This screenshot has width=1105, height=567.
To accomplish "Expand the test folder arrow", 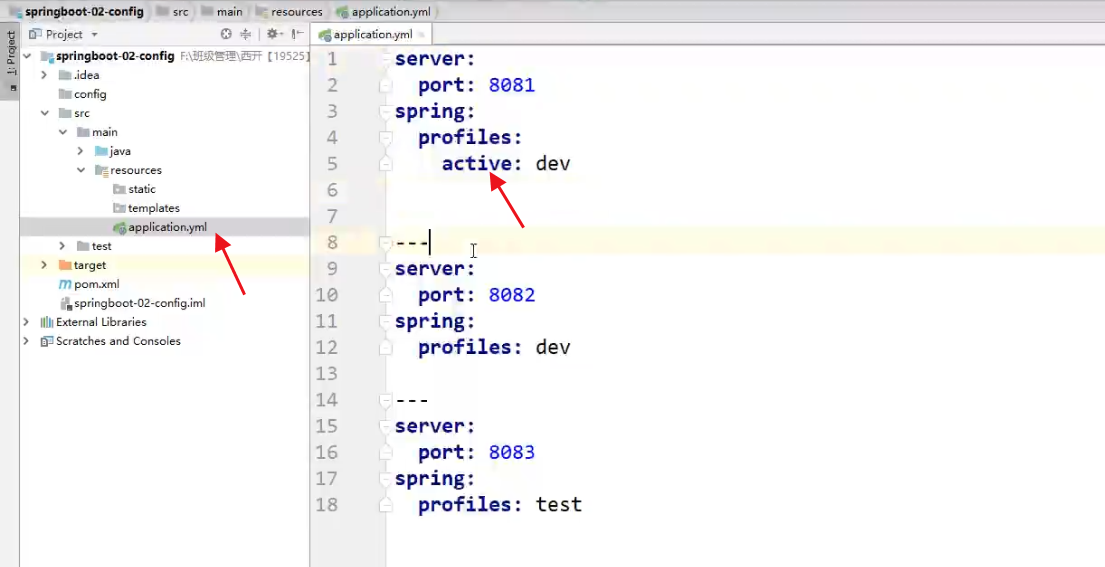I will coord(63,246).
